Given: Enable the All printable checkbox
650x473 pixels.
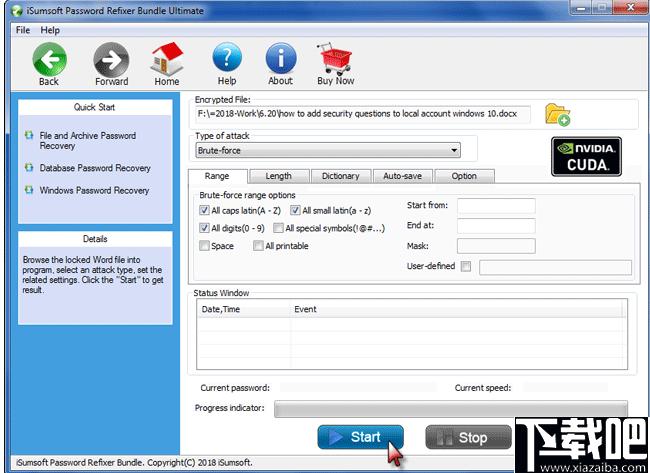Looking at the screenshot, I should coord(258,246).
